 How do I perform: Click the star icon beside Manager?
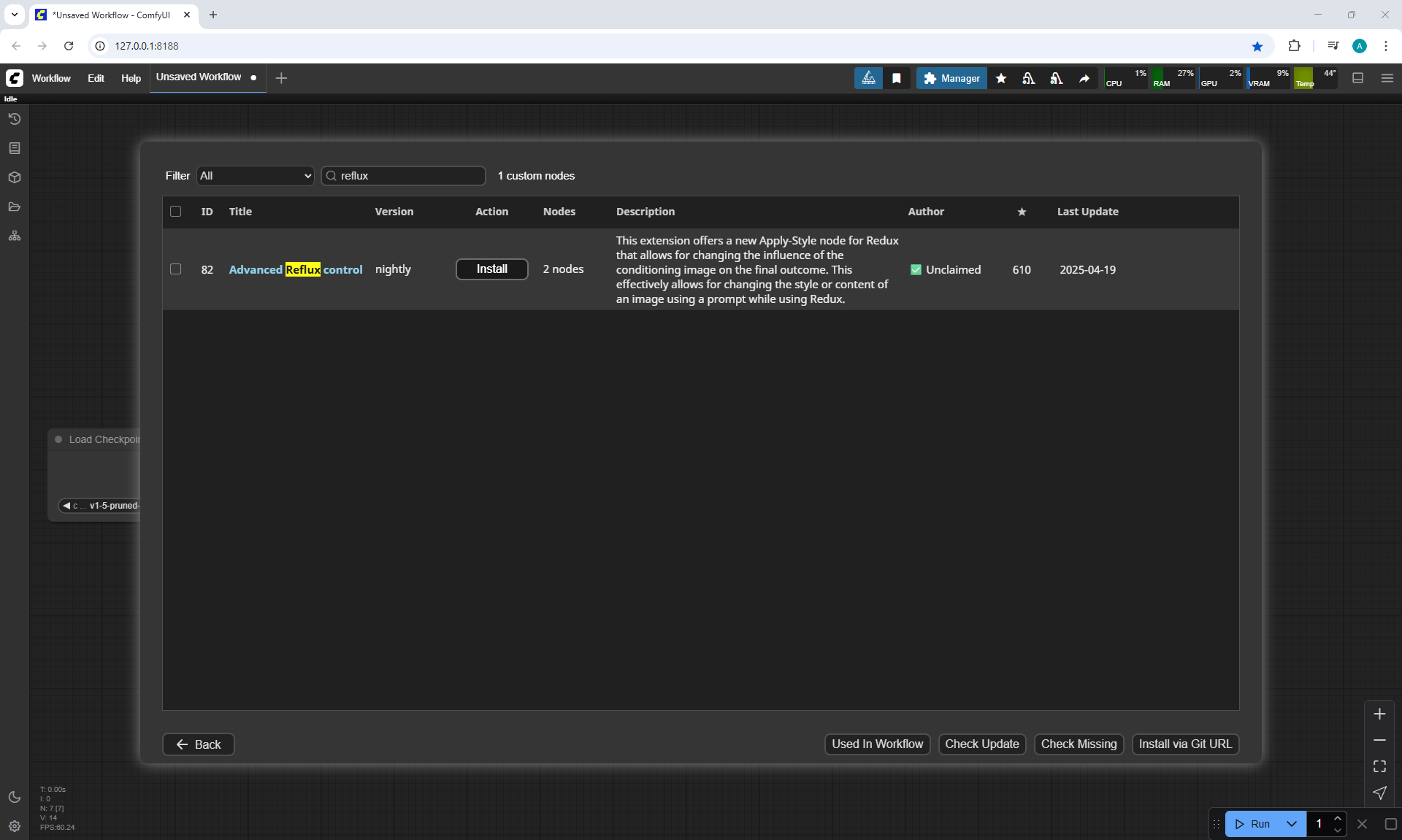pyautogui.click(x=1001, y=78)
